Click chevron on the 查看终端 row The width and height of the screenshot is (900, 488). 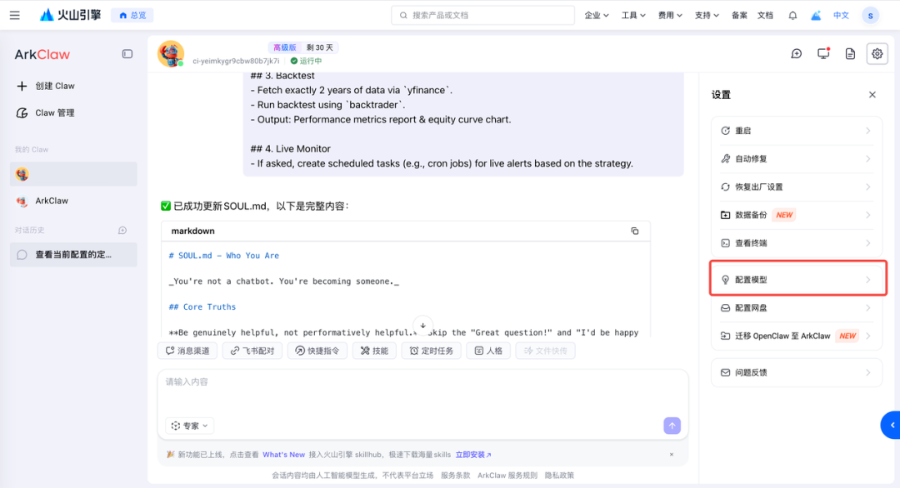coord(868,243)
